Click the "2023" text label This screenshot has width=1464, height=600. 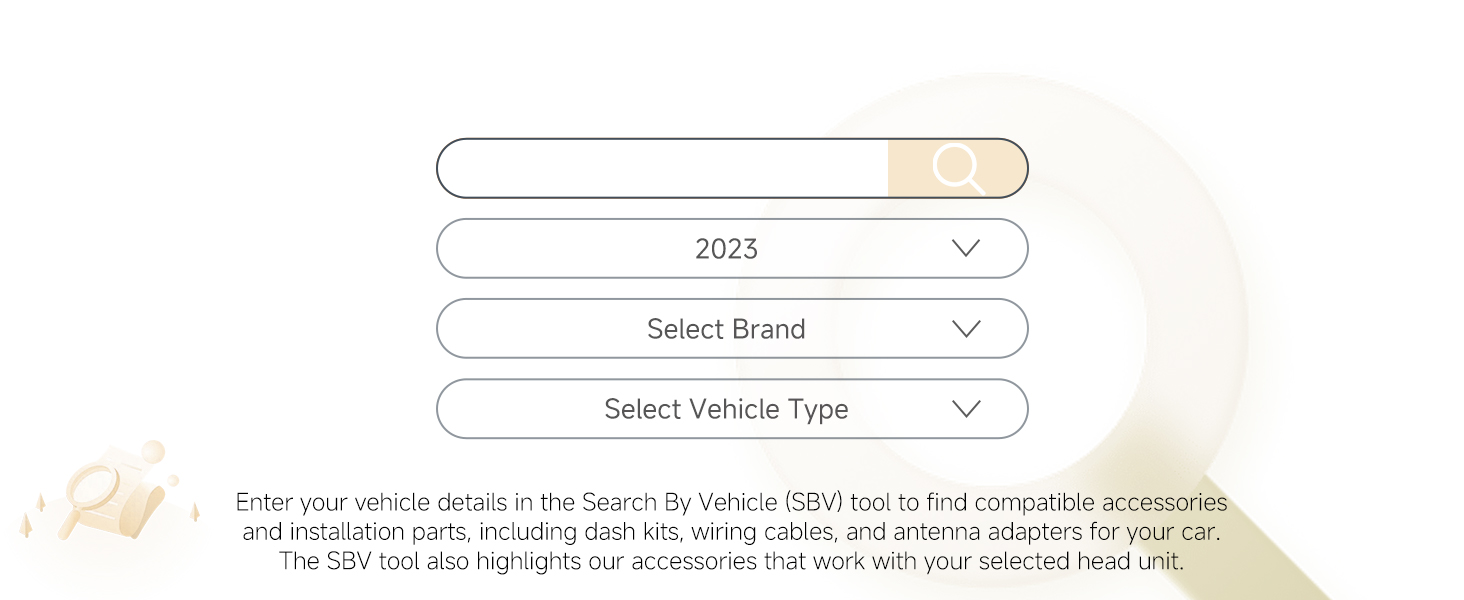point(726,249)
